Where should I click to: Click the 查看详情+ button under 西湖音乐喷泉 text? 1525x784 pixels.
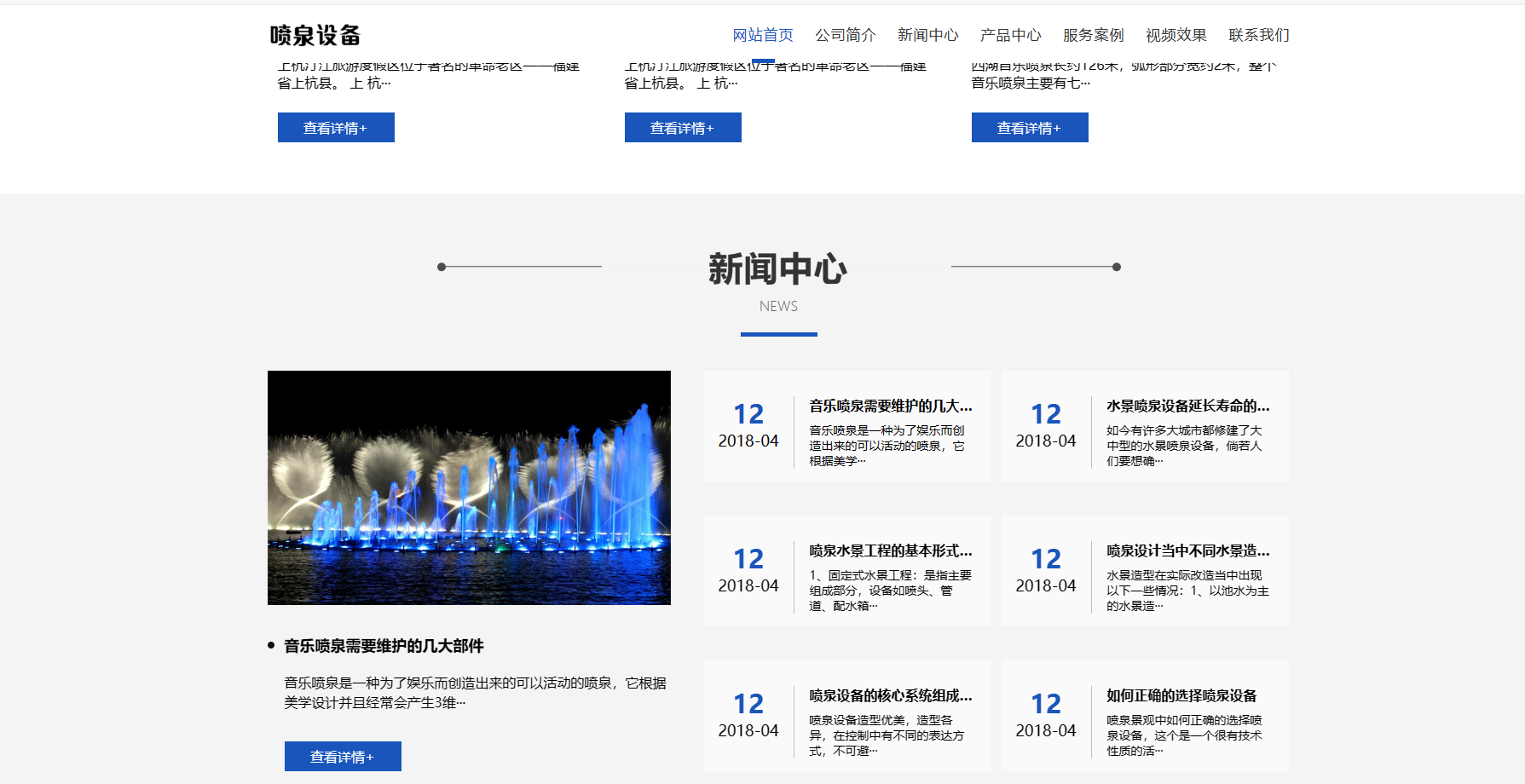click(1030, 128)
